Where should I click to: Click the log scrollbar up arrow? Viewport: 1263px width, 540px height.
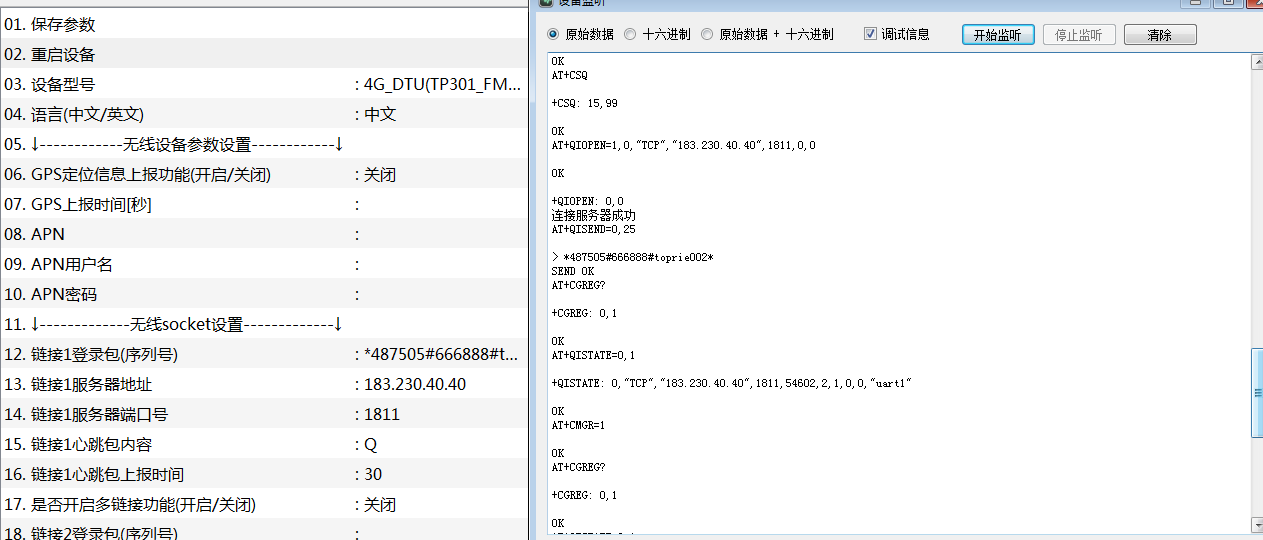point(1257,62)
